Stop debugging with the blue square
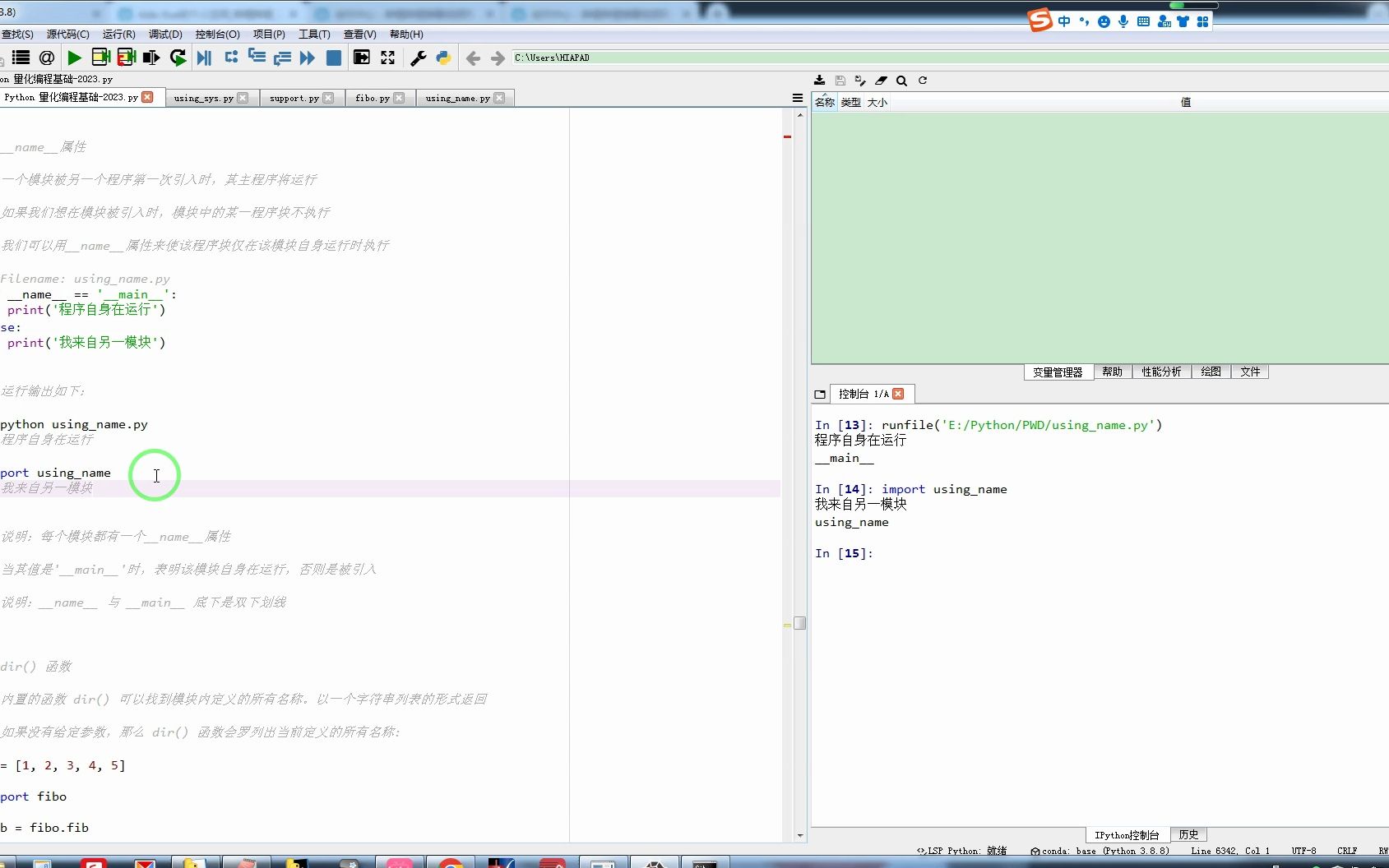 334,58
